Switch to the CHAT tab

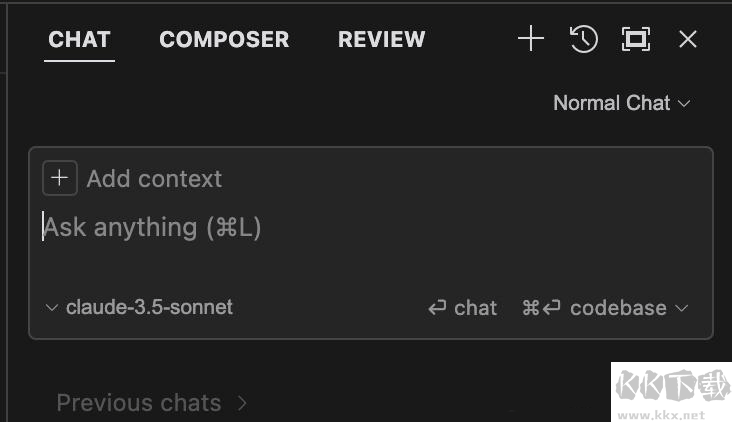(x=79, y=40)
